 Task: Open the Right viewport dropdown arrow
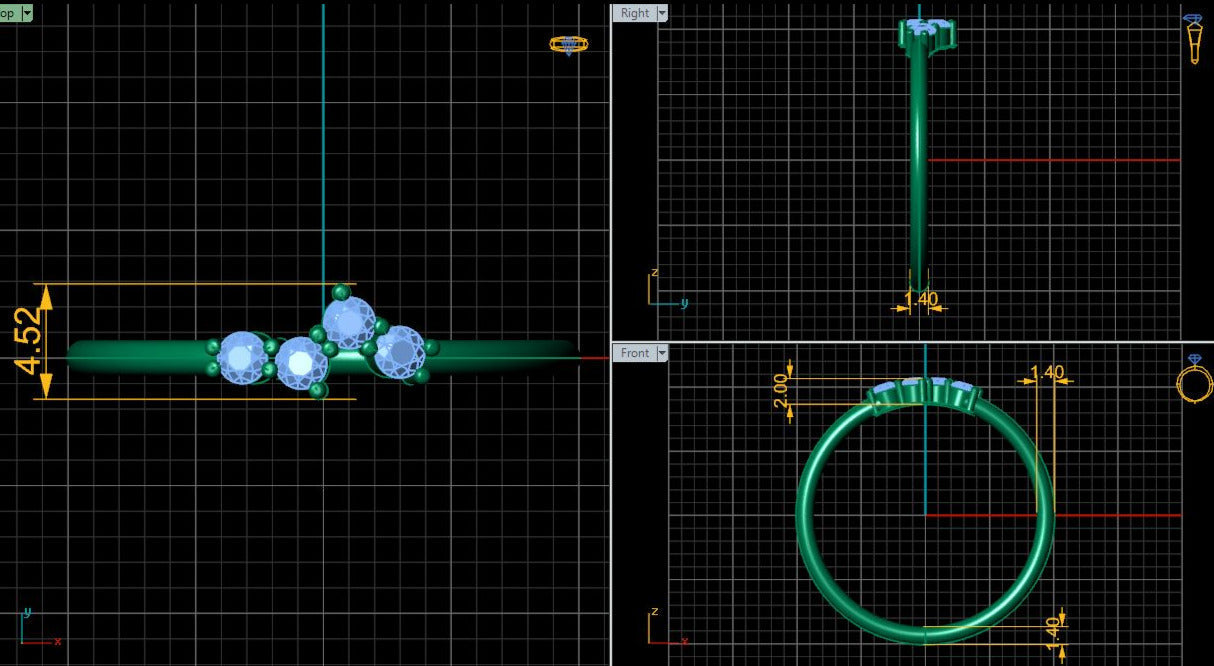pyautogui.click(x=661, y=13)
